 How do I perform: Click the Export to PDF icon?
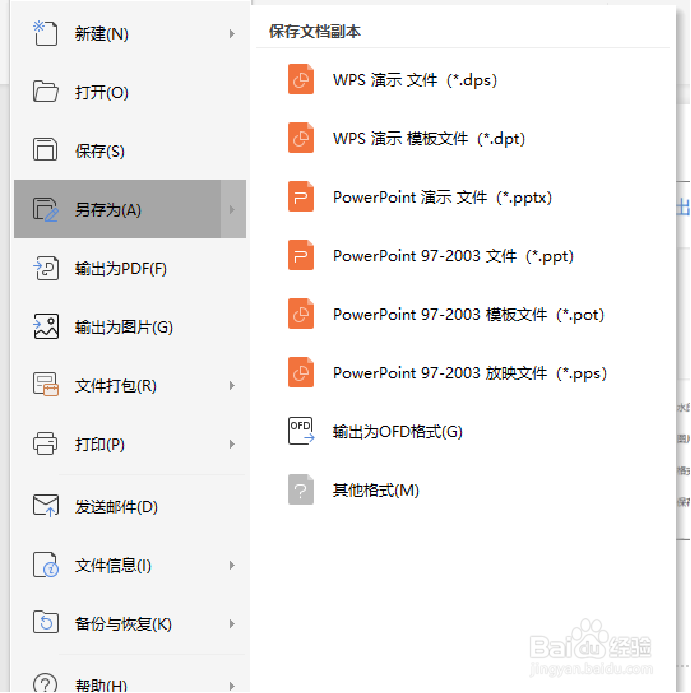pos(46,268)
